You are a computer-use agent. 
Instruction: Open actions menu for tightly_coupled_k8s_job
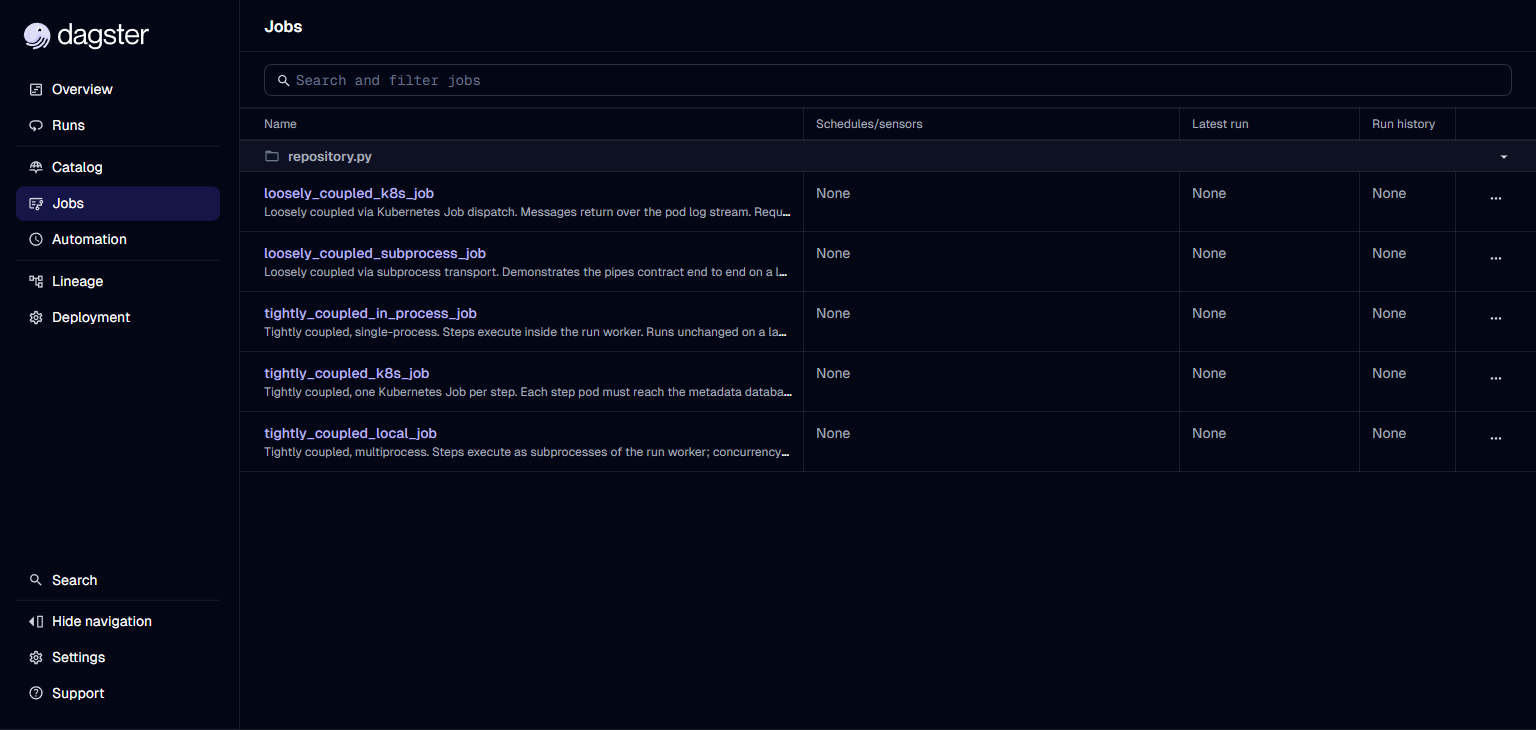point(1496,378)
